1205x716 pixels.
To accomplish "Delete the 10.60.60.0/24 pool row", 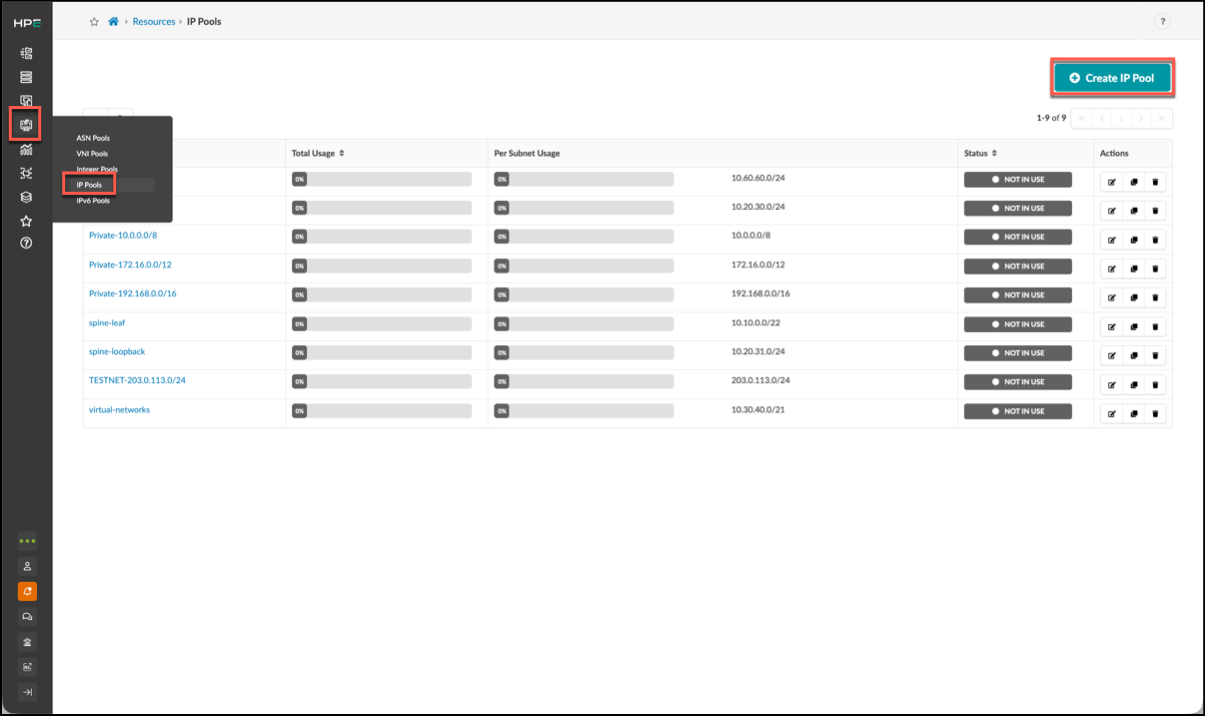I will pyautogui.click(x=1155, y=182).
